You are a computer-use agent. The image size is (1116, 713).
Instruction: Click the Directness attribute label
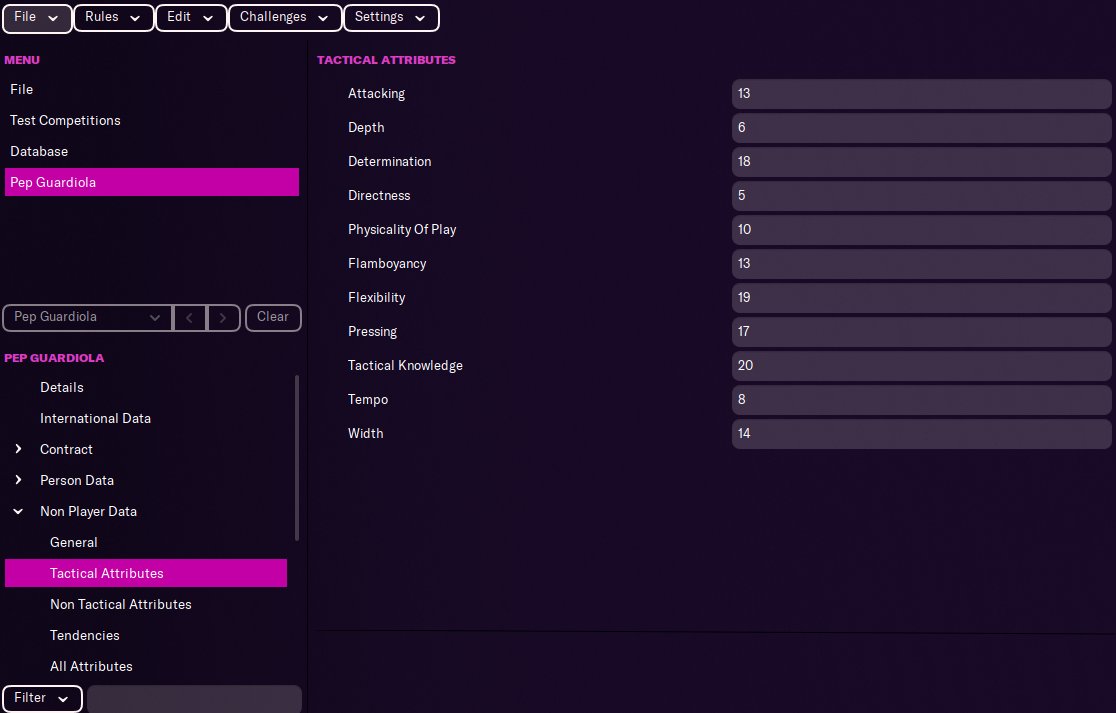(x=379, y=196)
